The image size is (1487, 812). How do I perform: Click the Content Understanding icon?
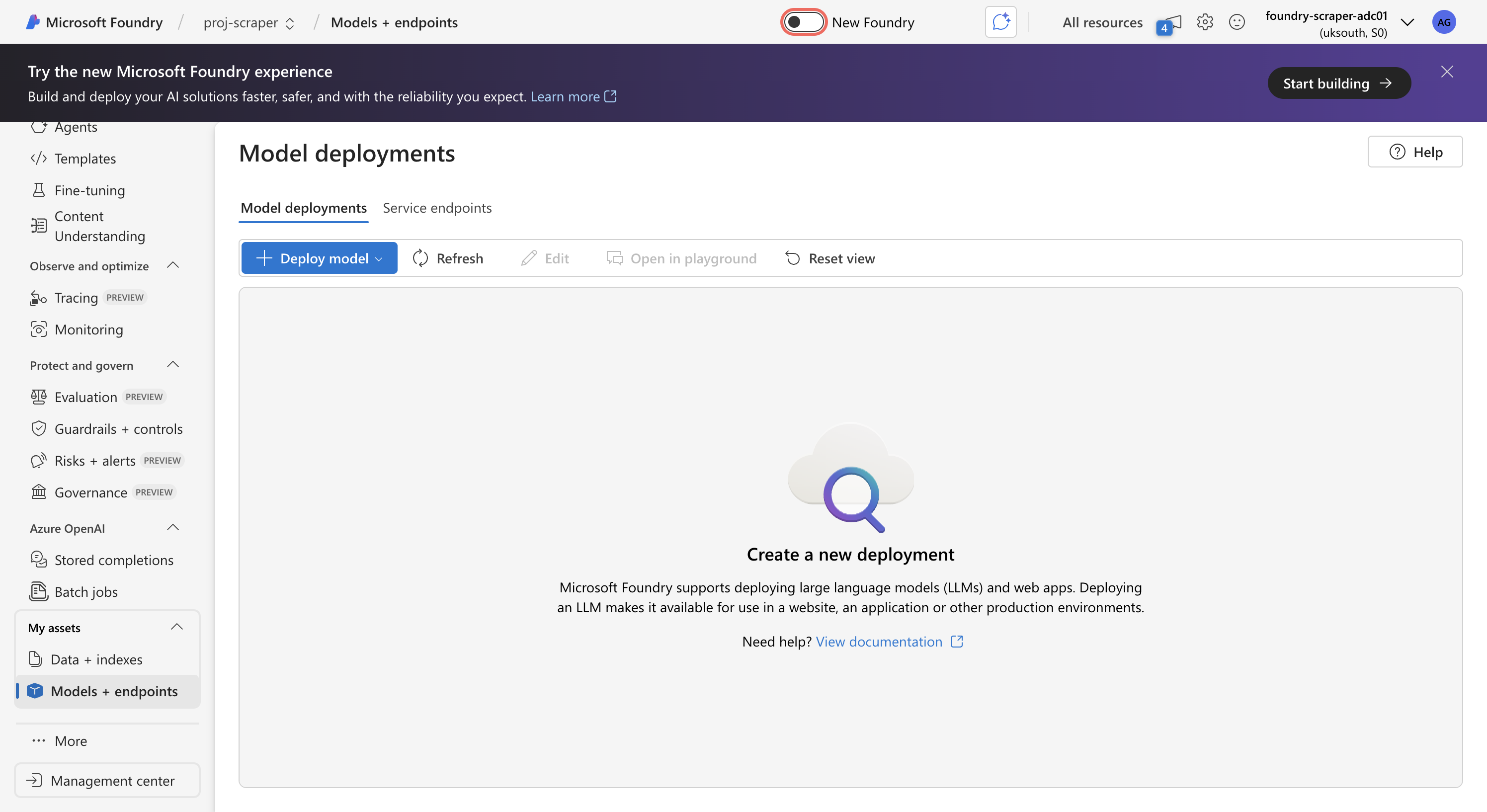[x=39, y=226]
